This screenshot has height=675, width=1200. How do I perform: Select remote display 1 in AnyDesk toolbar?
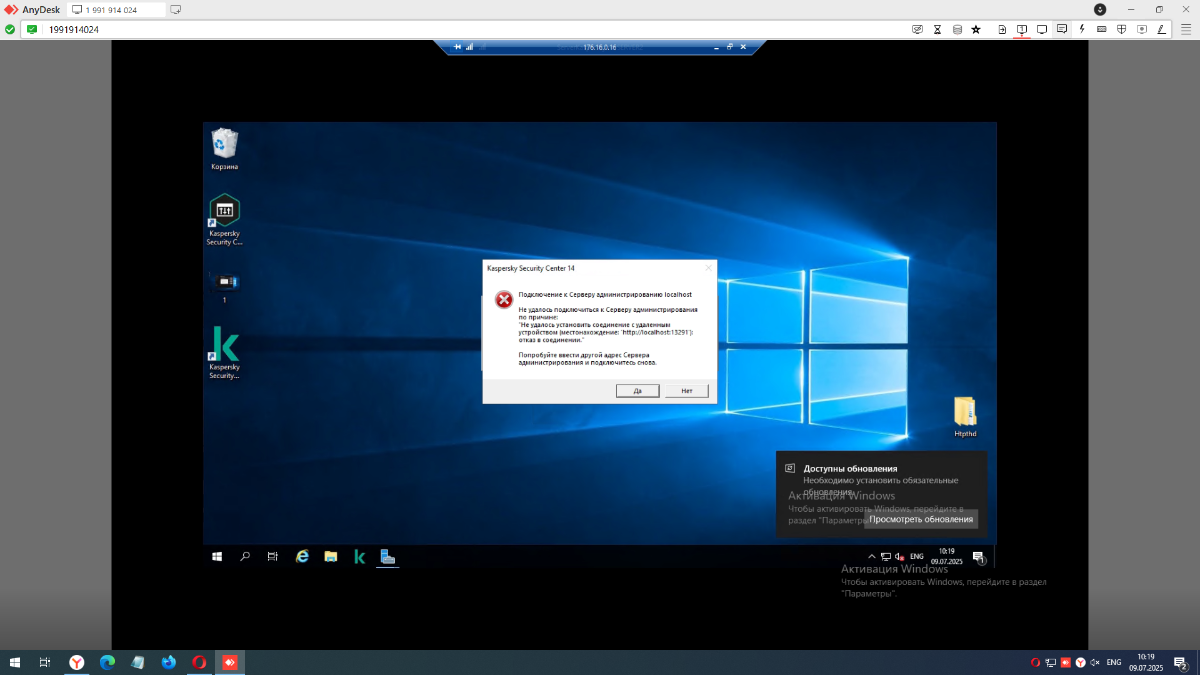(1022, 29)
